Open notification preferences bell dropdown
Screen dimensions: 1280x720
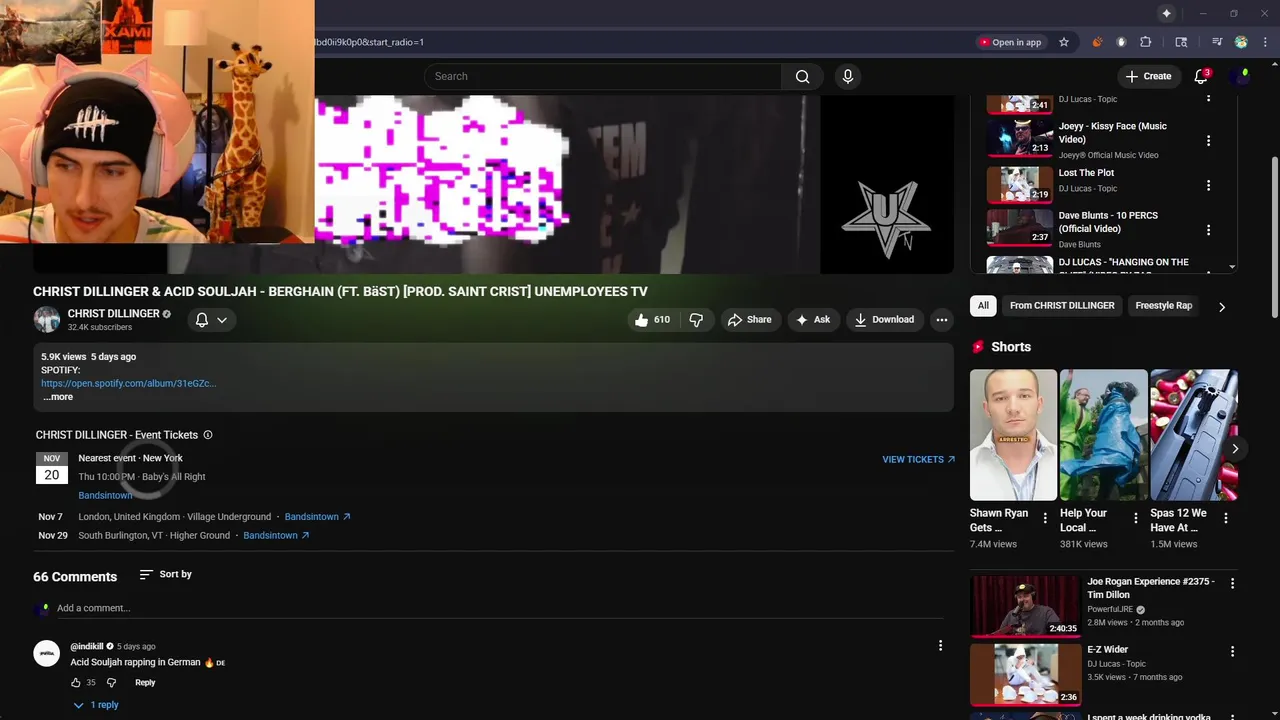(211, 320)
